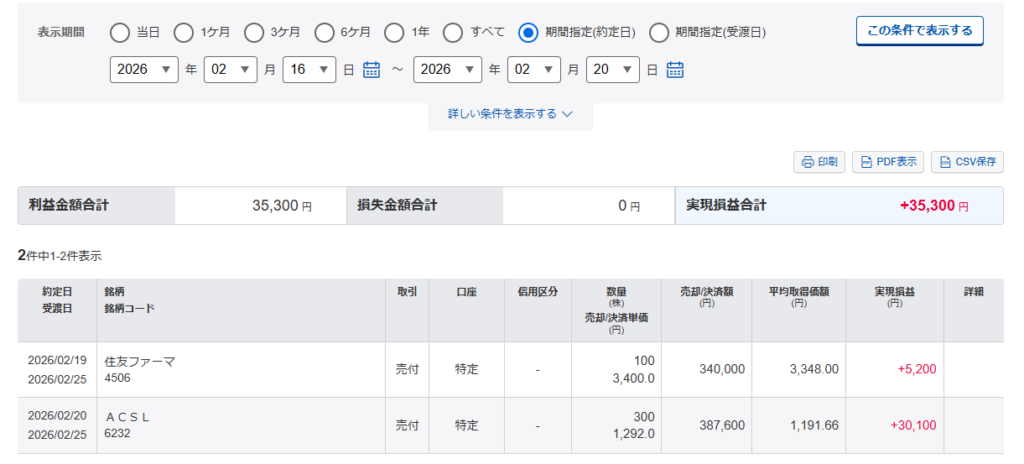Select the 6ケ月 radio button
This screenshot has width=1024, height=464.
pos(325,32)
